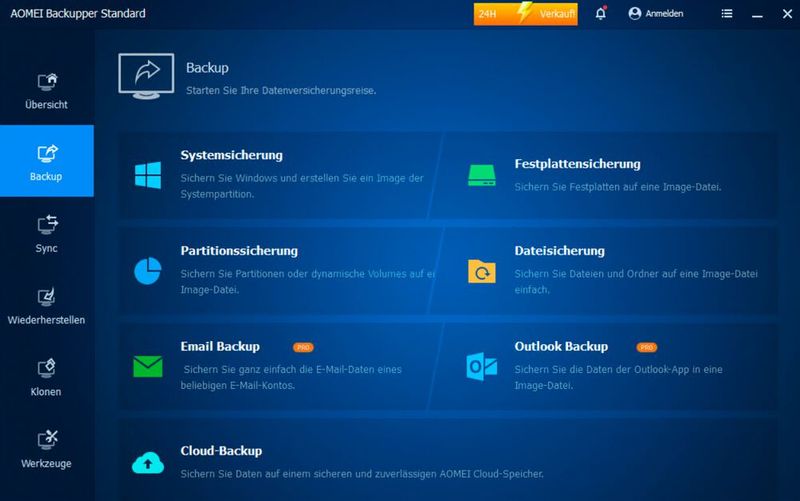Choose Partitionssicherung heading
Image resolution: width=800 pixels, height=501 pixels.
click(239, 251)
